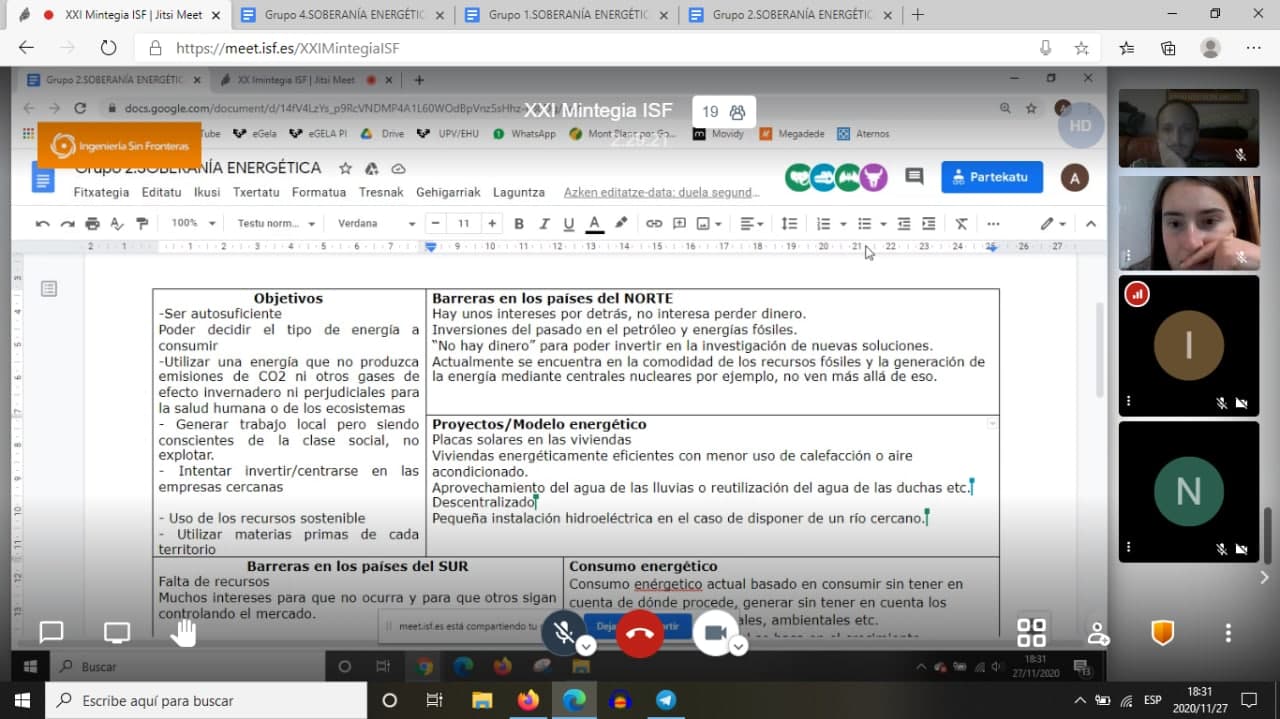This screenshot has height=719, width=1280.
Task: Collapse the participant filmstrip with side arrow
Action: coord(1264,577)
